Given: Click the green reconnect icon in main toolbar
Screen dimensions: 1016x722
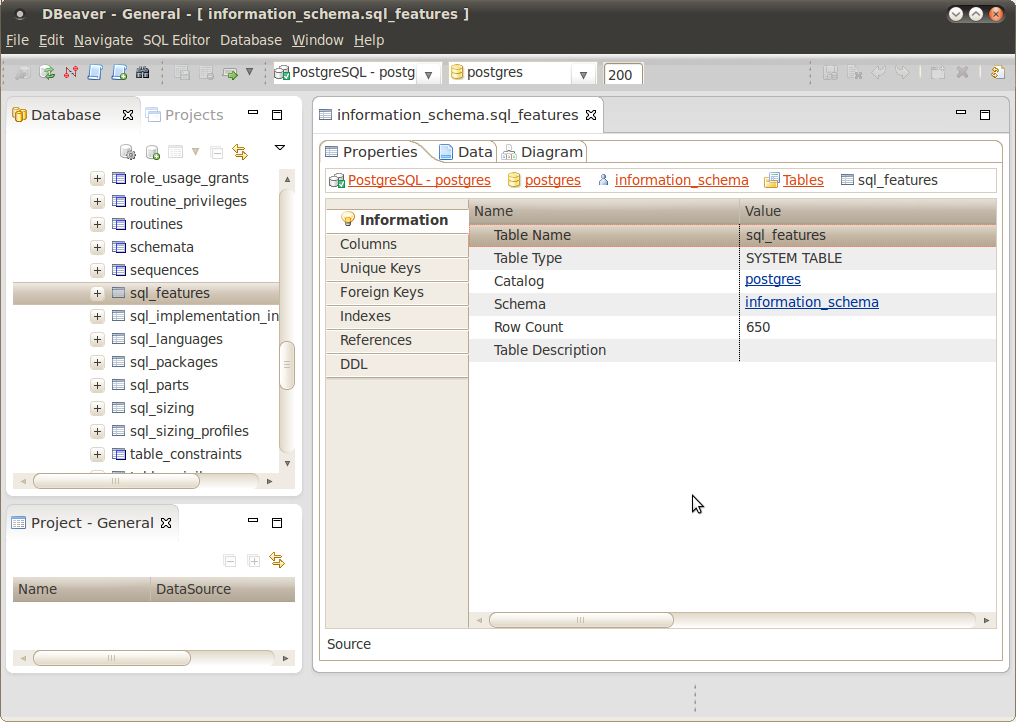Looking at the screenshot, I should pyautogui.click(x=47, y=73).
